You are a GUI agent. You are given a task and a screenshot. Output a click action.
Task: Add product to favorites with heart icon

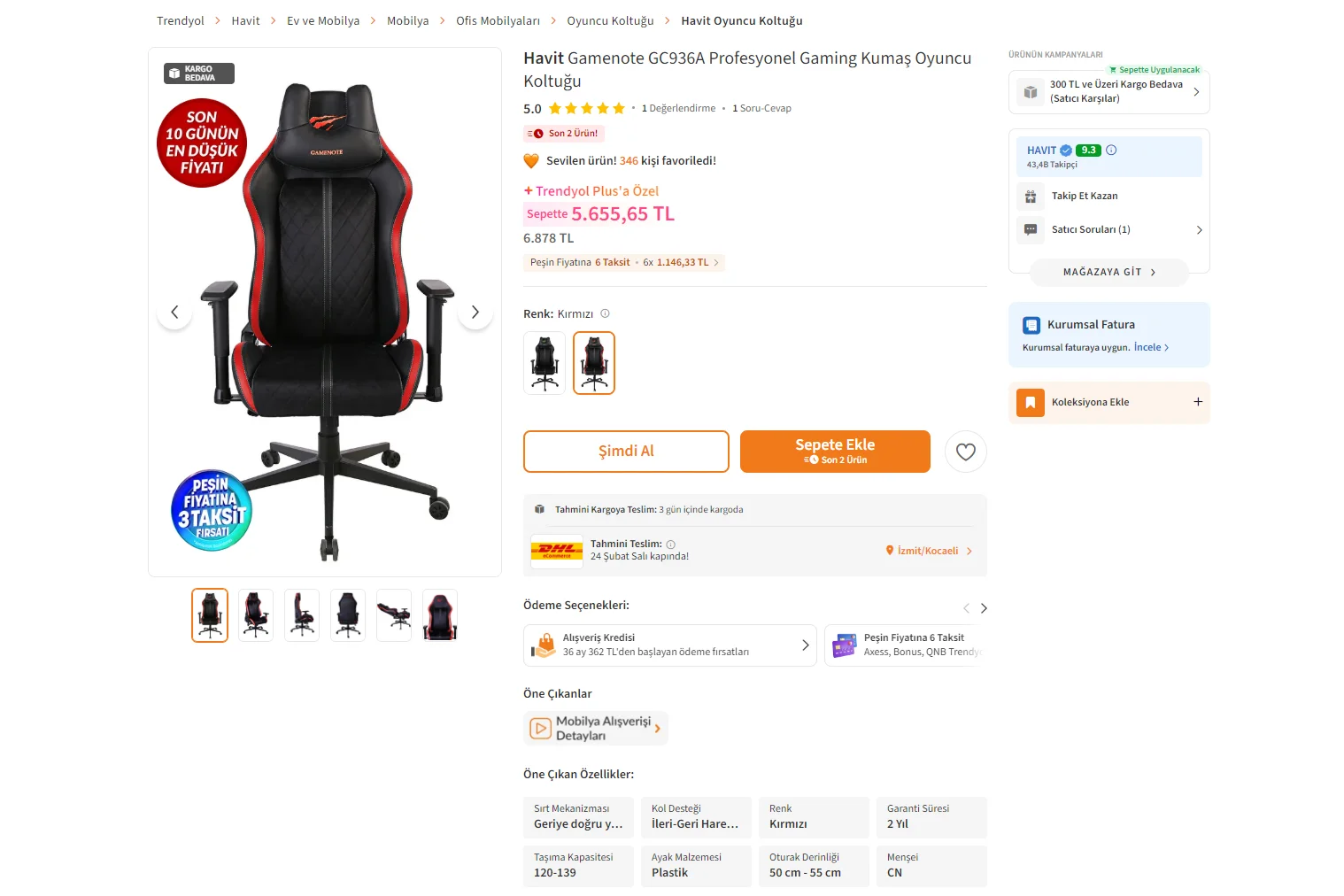coord(965,452)
